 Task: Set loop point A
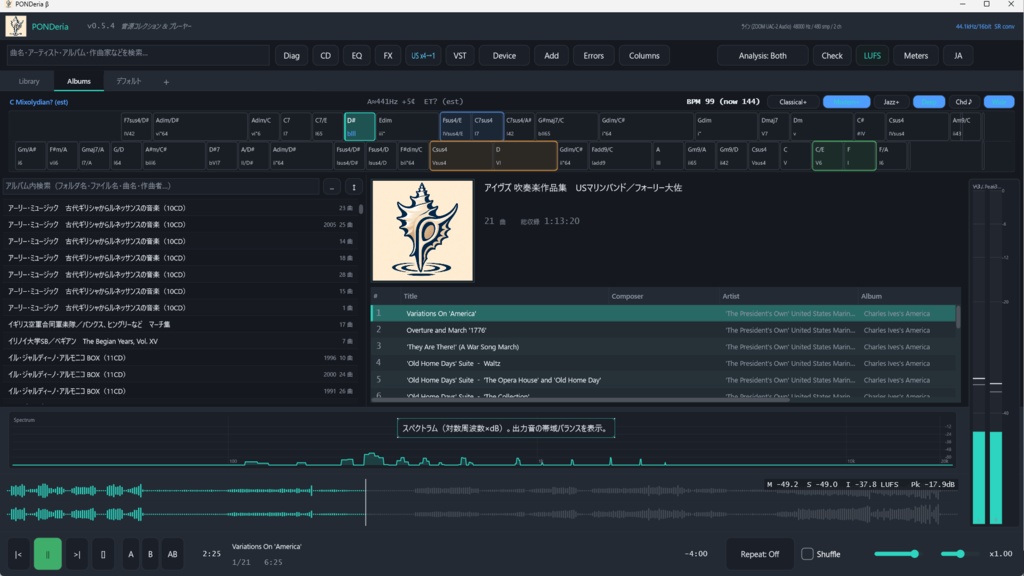click(131, 554)
